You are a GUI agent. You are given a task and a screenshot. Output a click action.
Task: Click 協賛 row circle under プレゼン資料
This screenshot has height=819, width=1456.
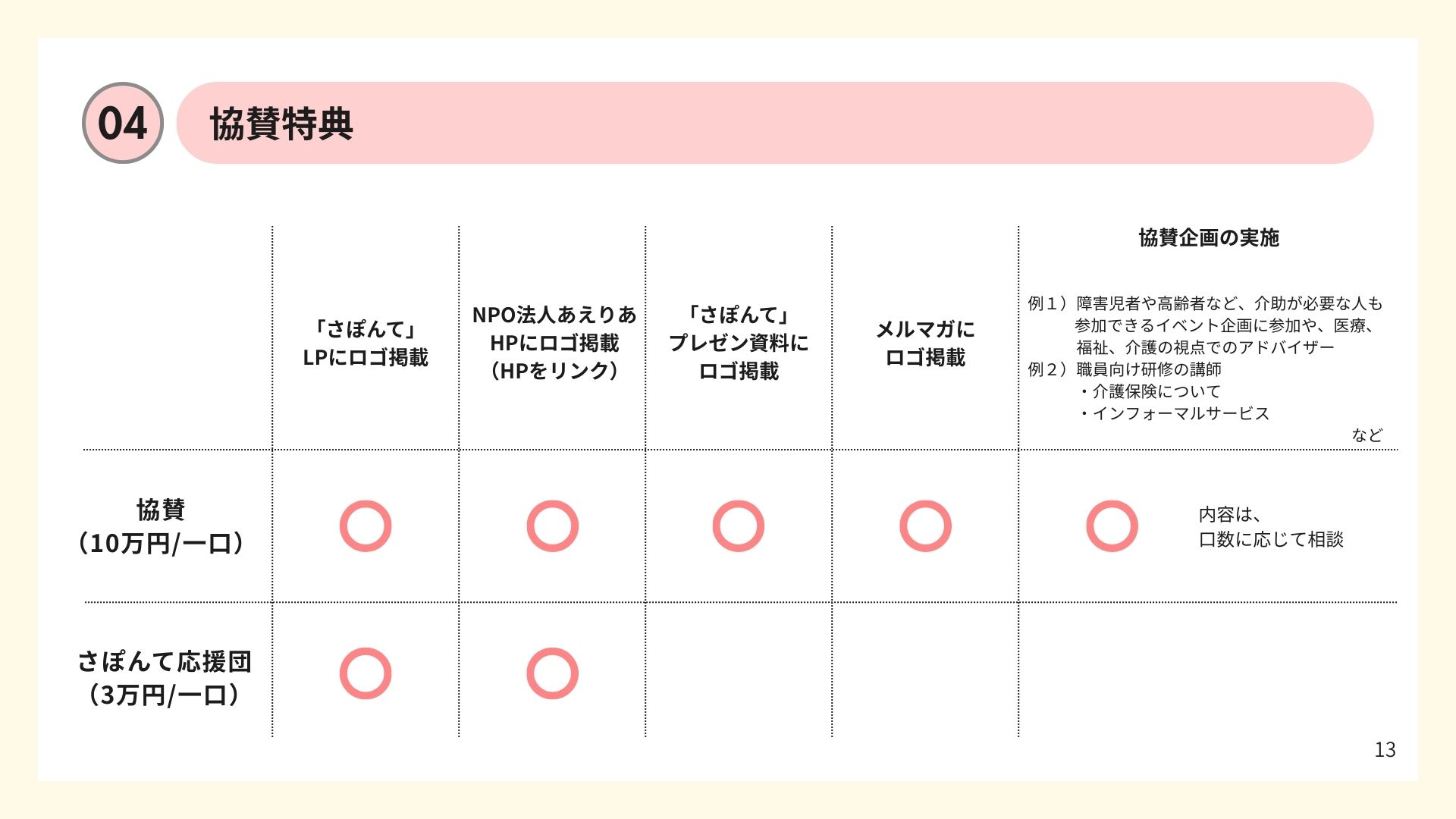739,526
